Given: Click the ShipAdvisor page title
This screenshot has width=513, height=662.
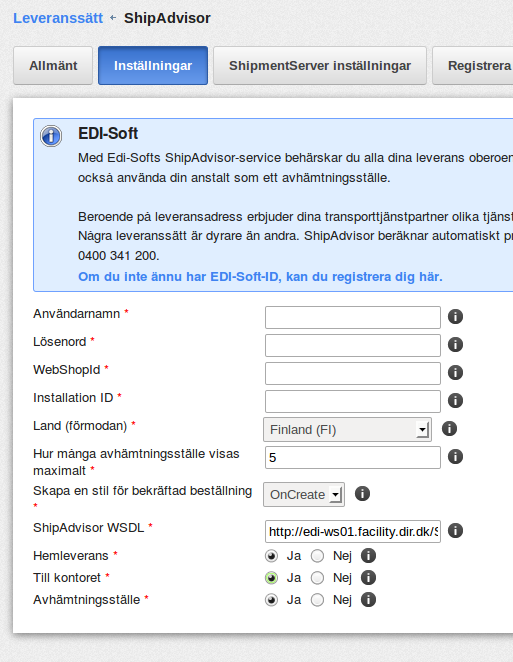Looking at the screenshot, I should pos(167,18).
